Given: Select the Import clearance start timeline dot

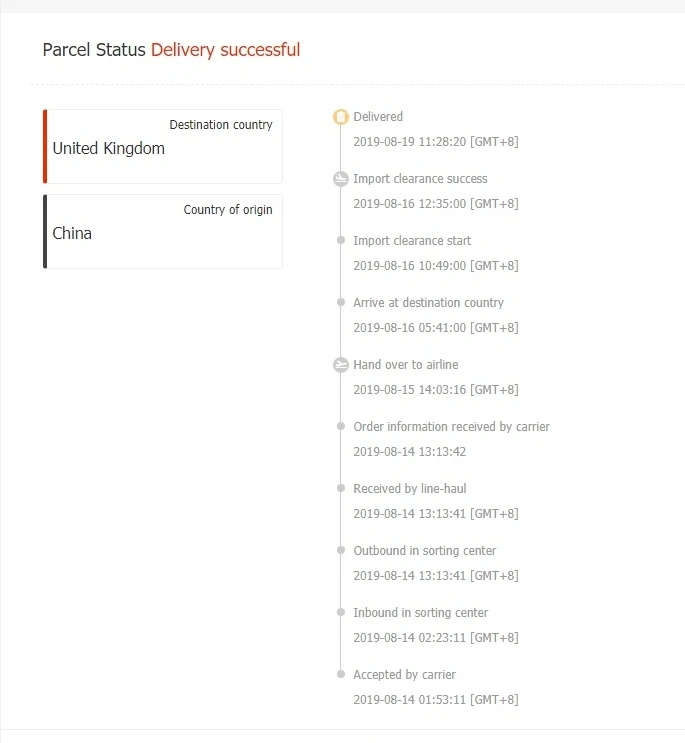Looking at the screenshot, I should point(341,241).
